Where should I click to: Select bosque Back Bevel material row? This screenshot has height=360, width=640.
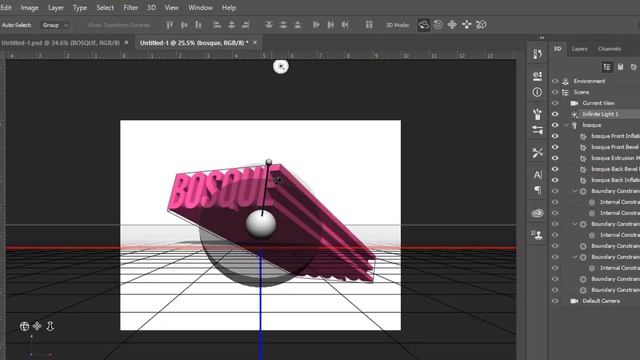click(614, 169)
